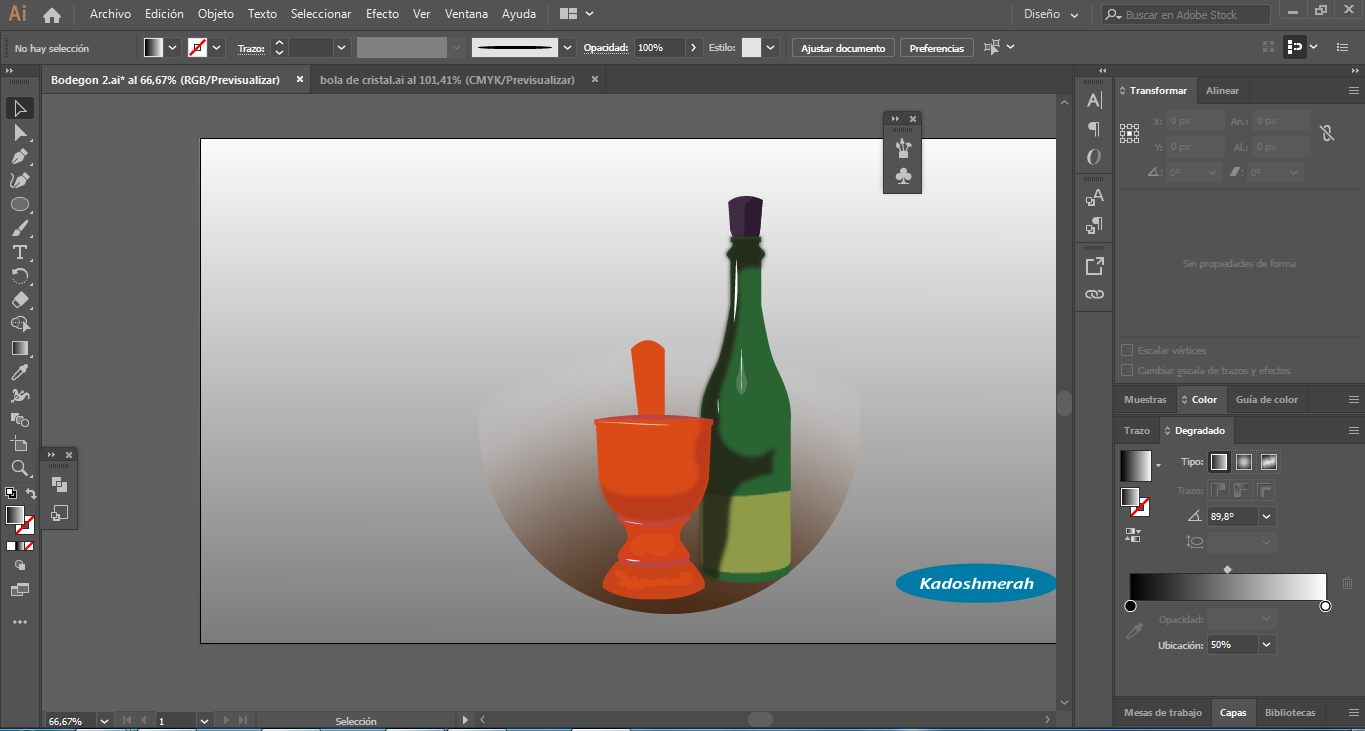Set color mode to None below fill

tap(28, 546)
